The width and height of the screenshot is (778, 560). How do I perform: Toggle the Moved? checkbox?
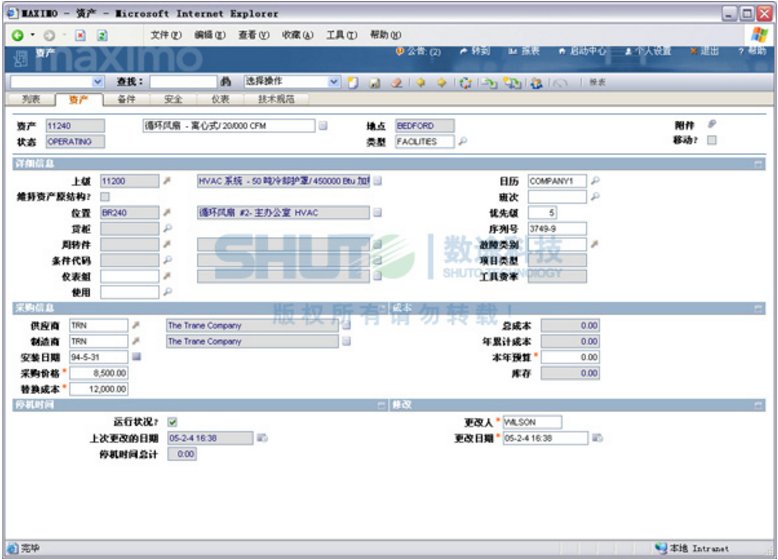pos(712,140)
